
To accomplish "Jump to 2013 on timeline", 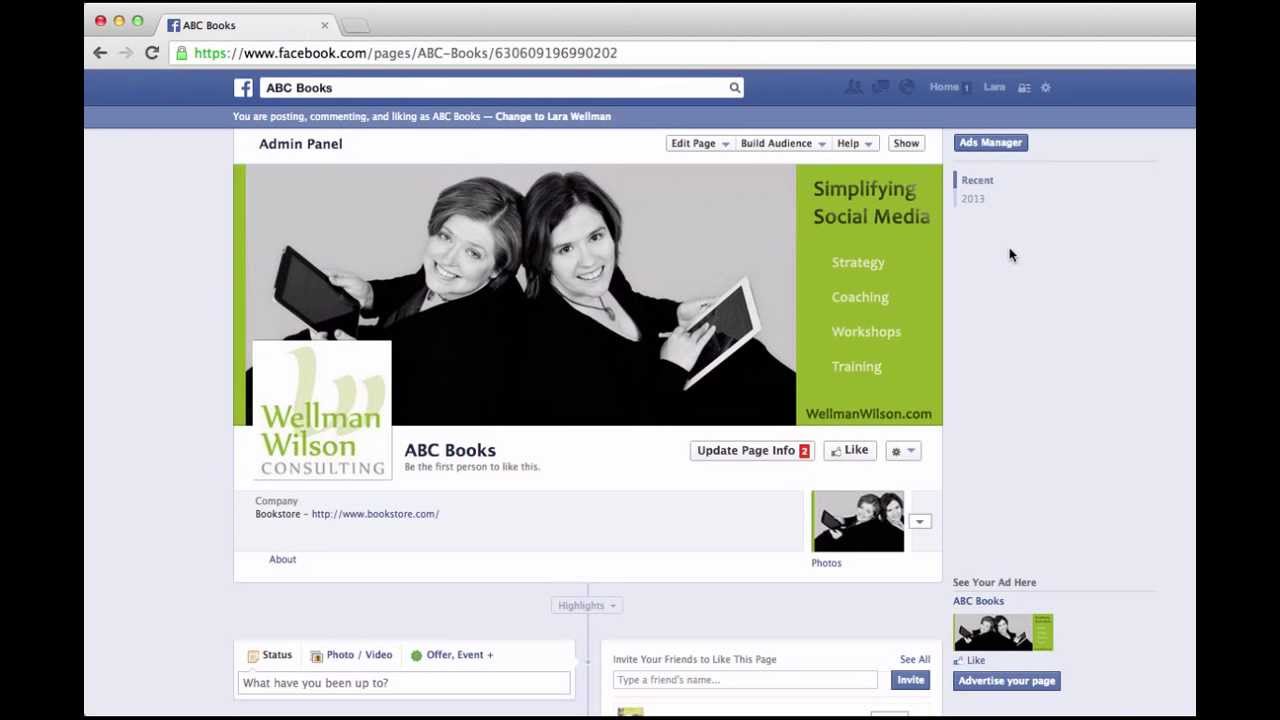I will [x=973, y=199].
